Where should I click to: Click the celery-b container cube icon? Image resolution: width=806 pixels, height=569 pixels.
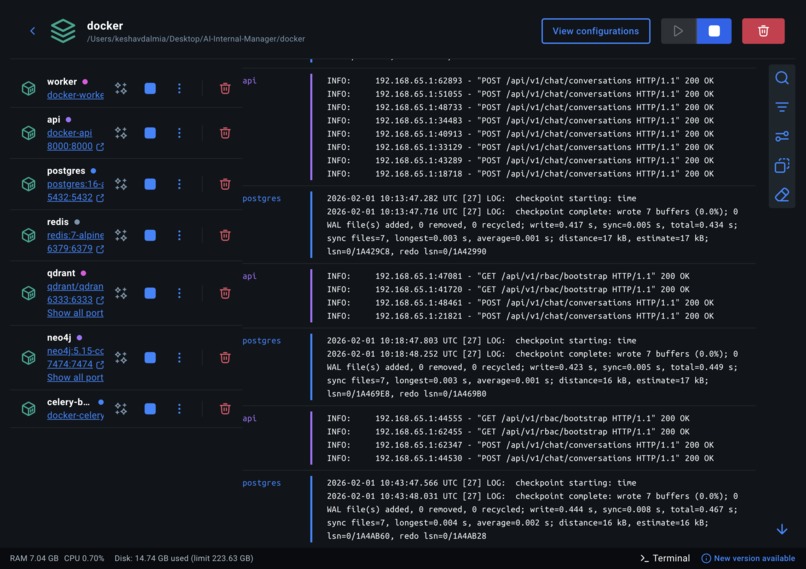[29, 409]
